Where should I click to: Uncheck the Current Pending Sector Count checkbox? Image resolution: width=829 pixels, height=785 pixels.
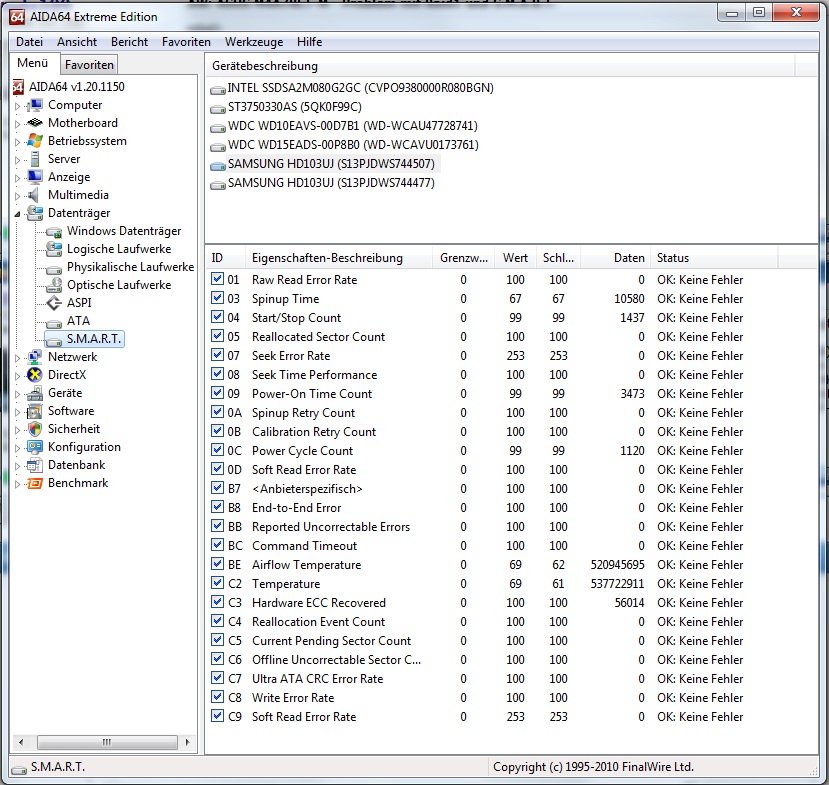coord(217,640)
